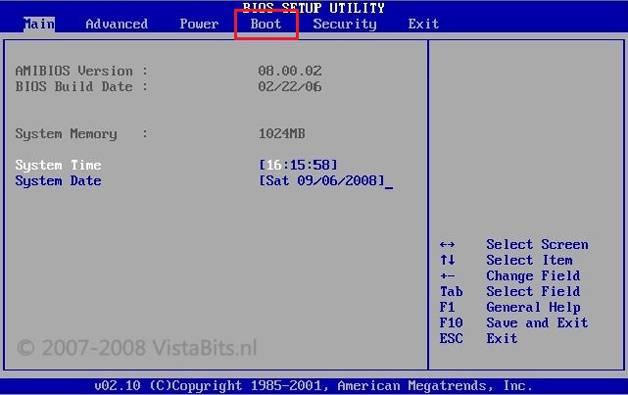Open the Boot tab
Screen dimensions: 628x395
tap(266, 24)
